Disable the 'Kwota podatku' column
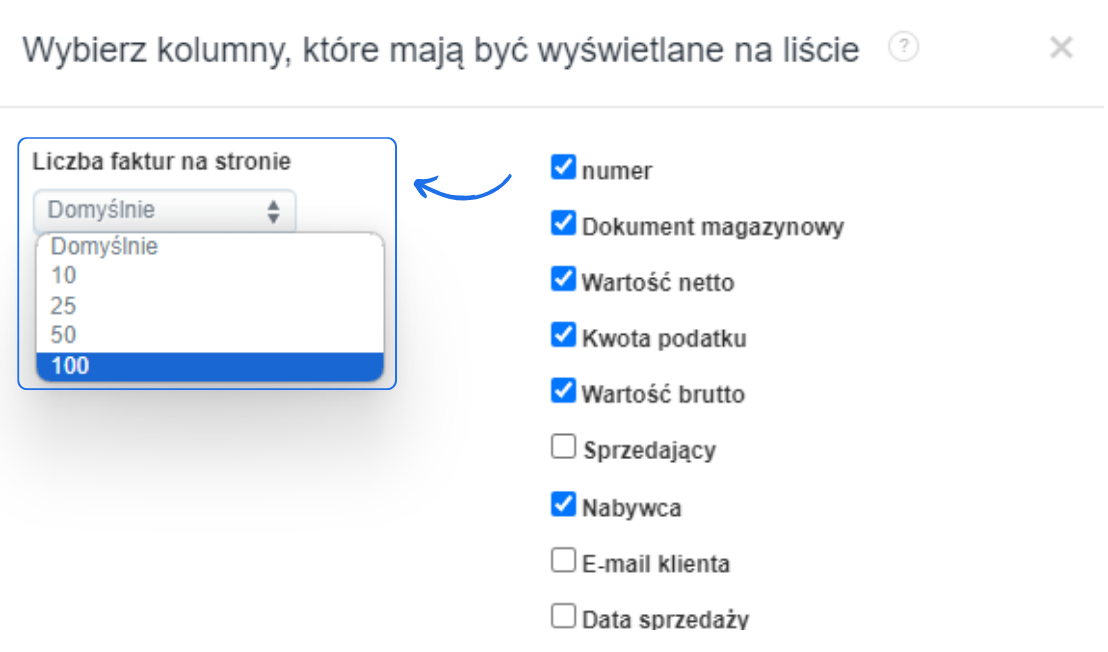Viewport: 1108px width, 652px height. 563,335
